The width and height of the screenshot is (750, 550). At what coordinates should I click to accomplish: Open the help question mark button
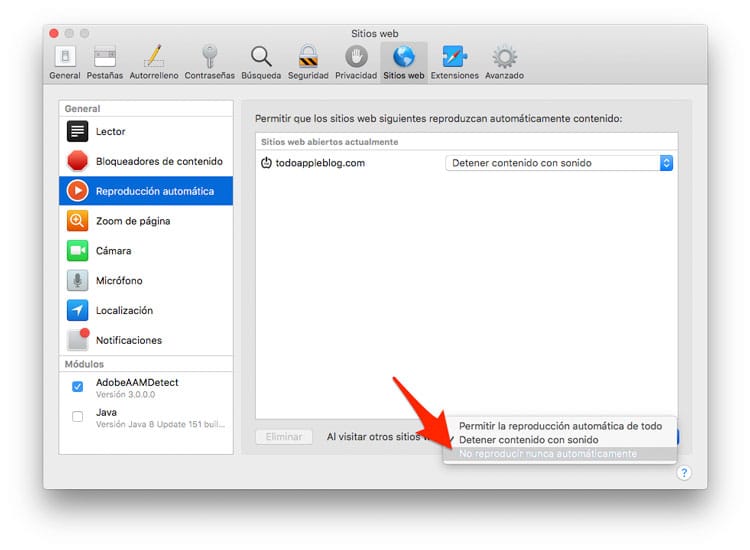684,473
